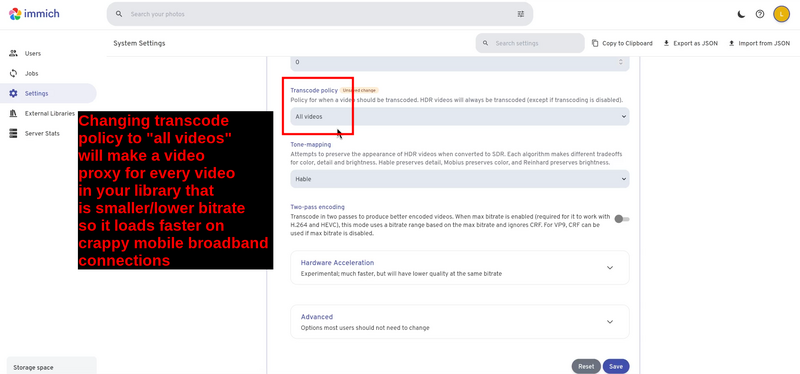800x374 pixels.
Task: Click the External Libraries books icon
Action: [13, 113]
